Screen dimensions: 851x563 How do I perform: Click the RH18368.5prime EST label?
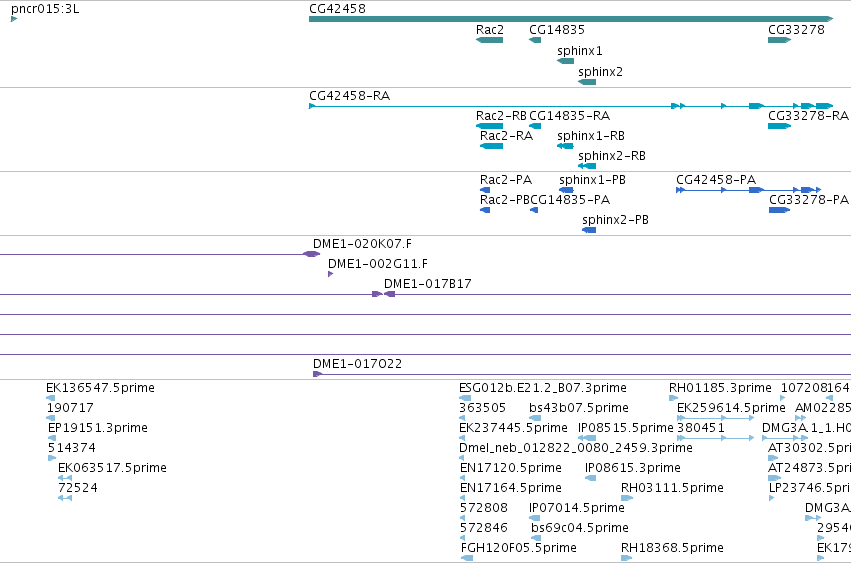[672, 548]
